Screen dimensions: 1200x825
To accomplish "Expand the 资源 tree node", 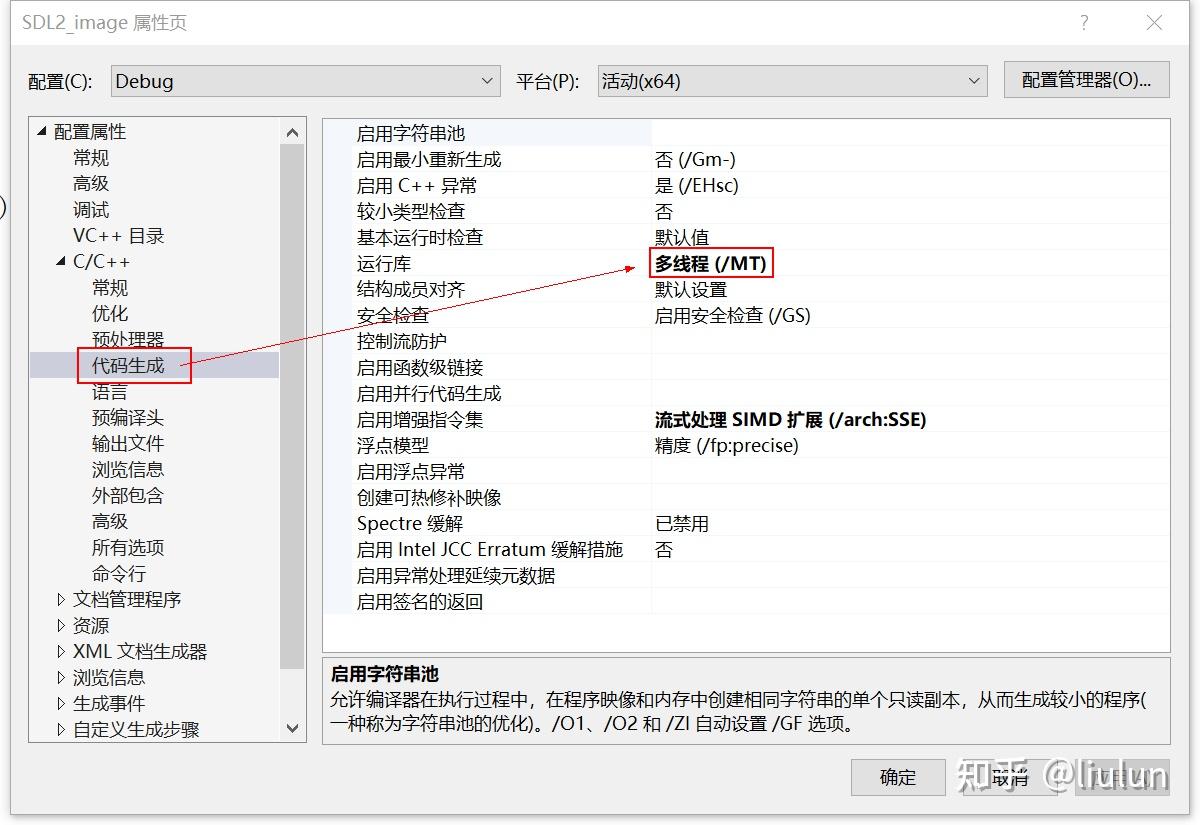I will point(62,625).
